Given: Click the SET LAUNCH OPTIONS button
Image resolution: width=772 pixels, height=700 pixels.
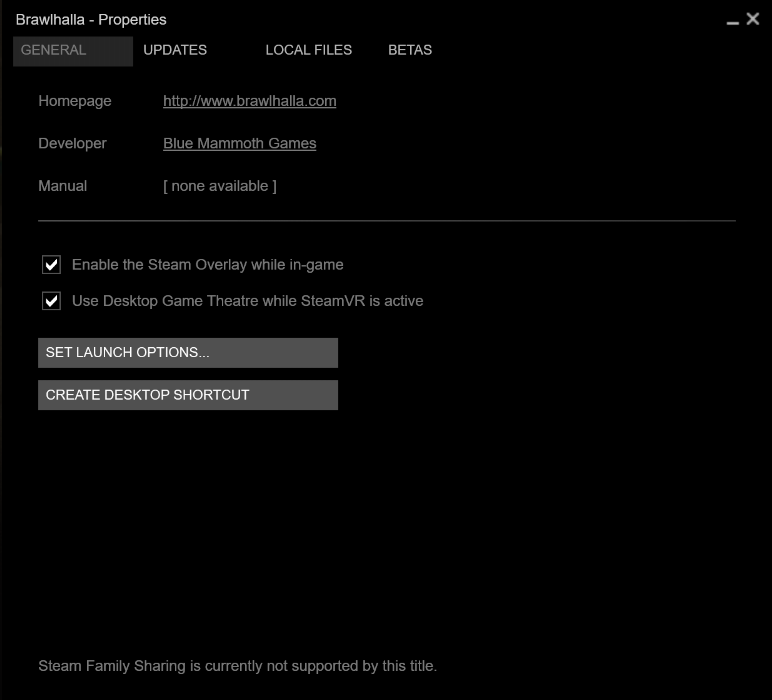Looking at the screenshot, I should (188, 352).
